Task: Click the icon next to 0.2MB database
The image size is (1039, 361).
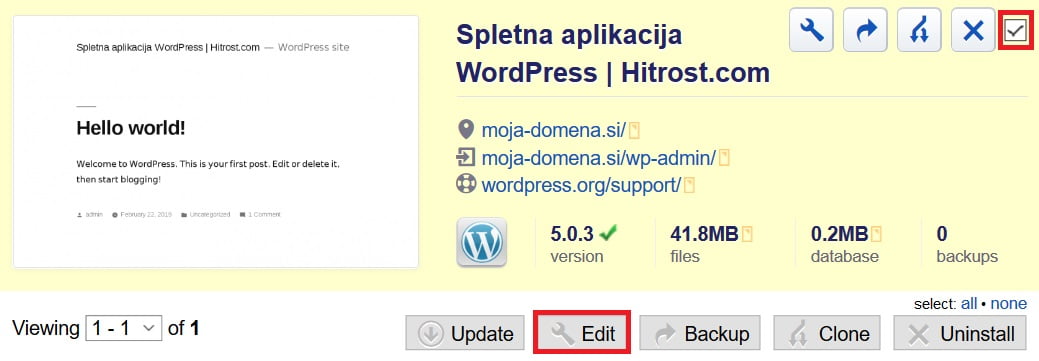Action: pos(876,234)
